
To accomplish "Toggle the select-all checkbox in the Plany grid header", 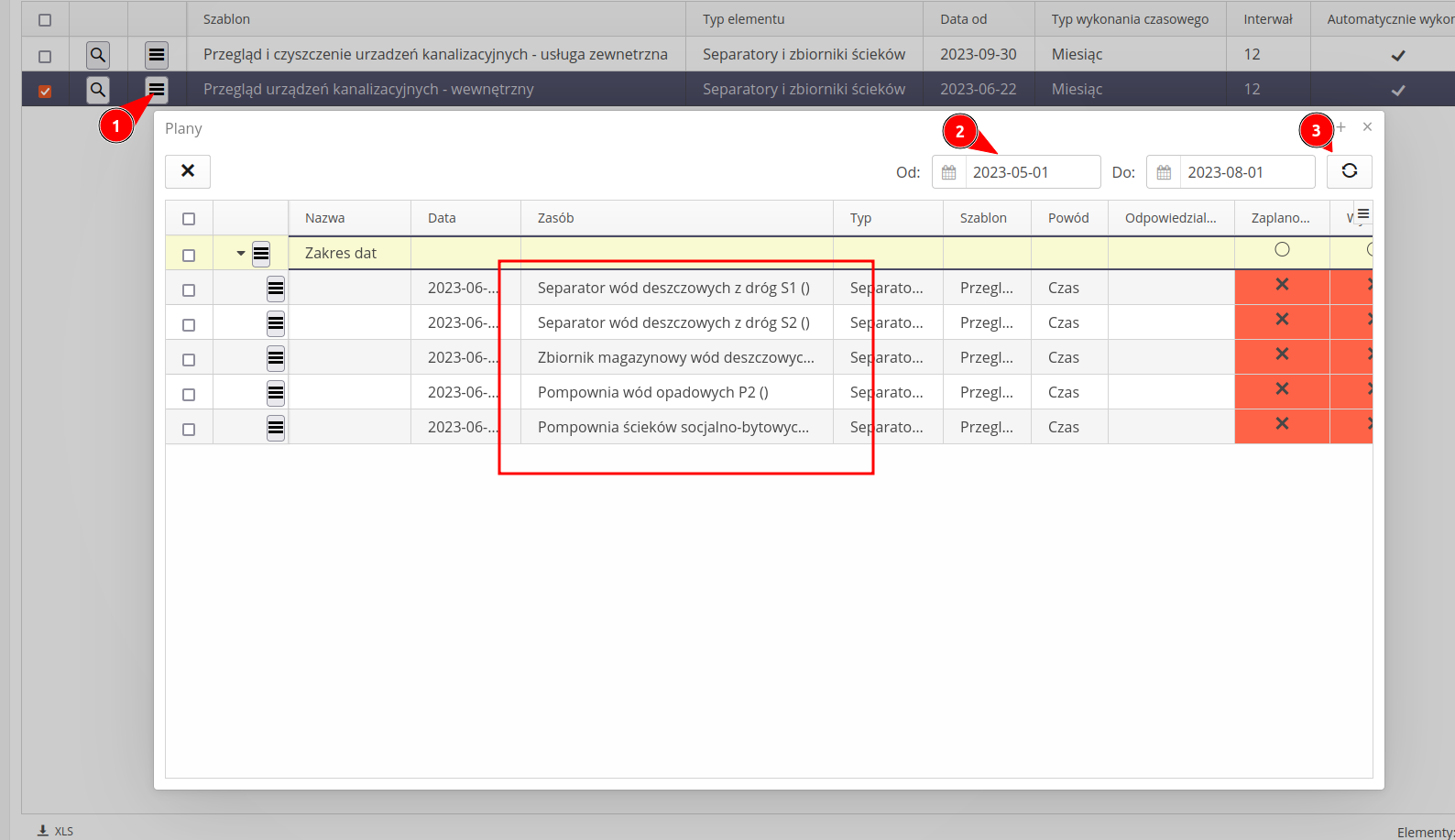I will [189, 219].
